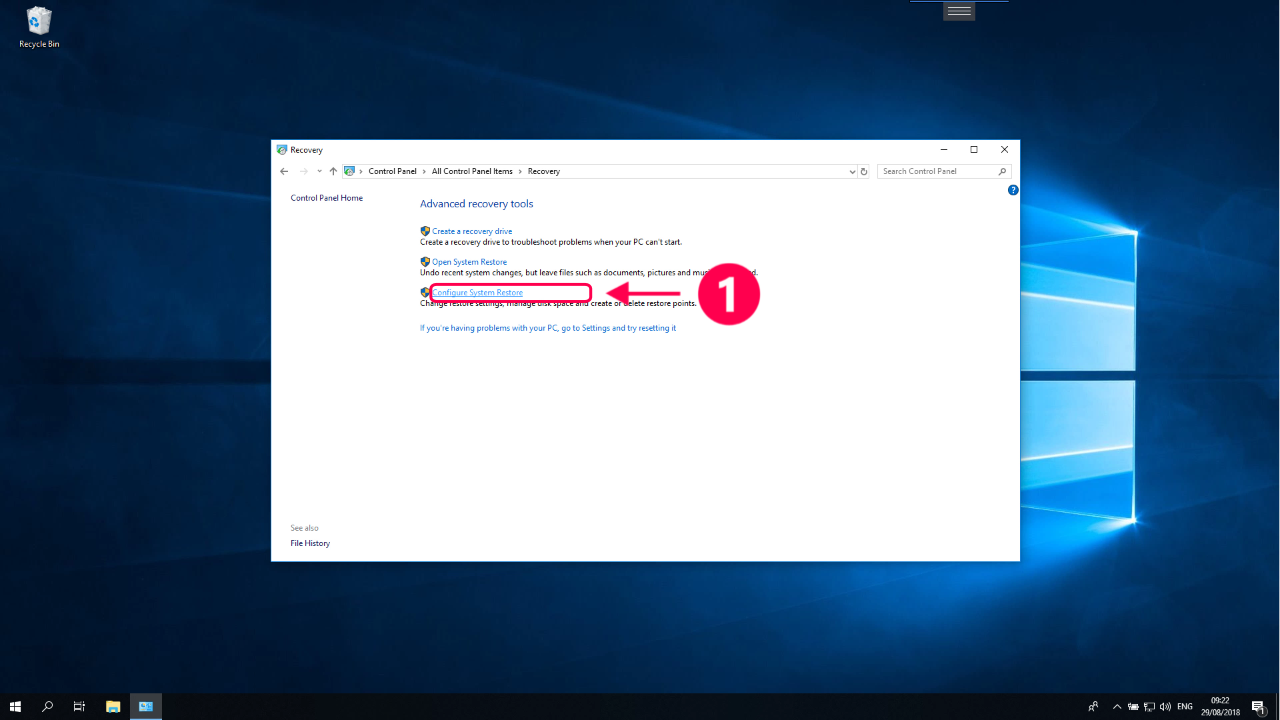Open the Action Center notifications icon
Screen dimensions: 1280x720
click(x=1259, y=706)
